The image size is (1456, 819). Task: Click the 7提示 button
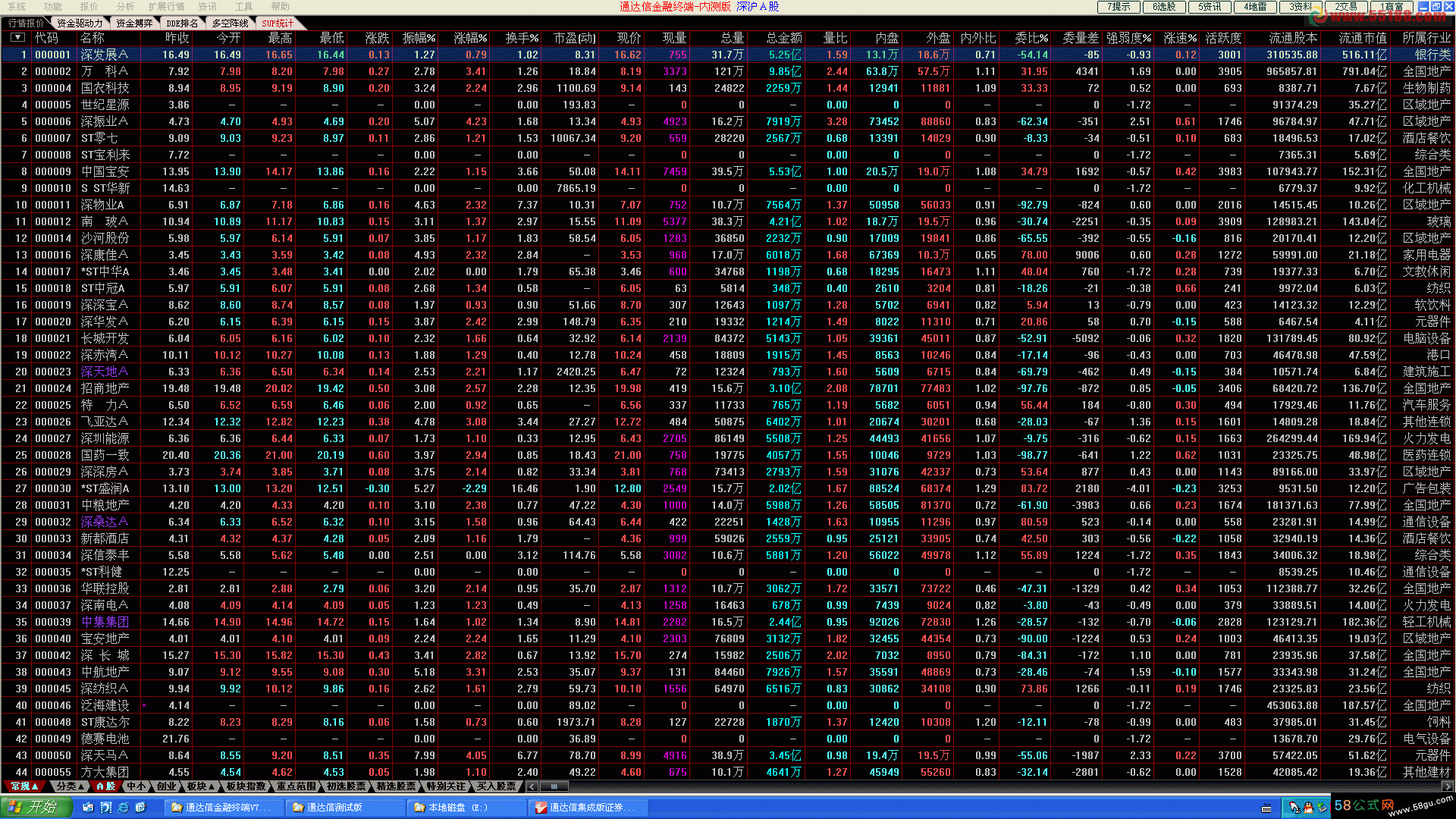click(x=1119, y=6)
